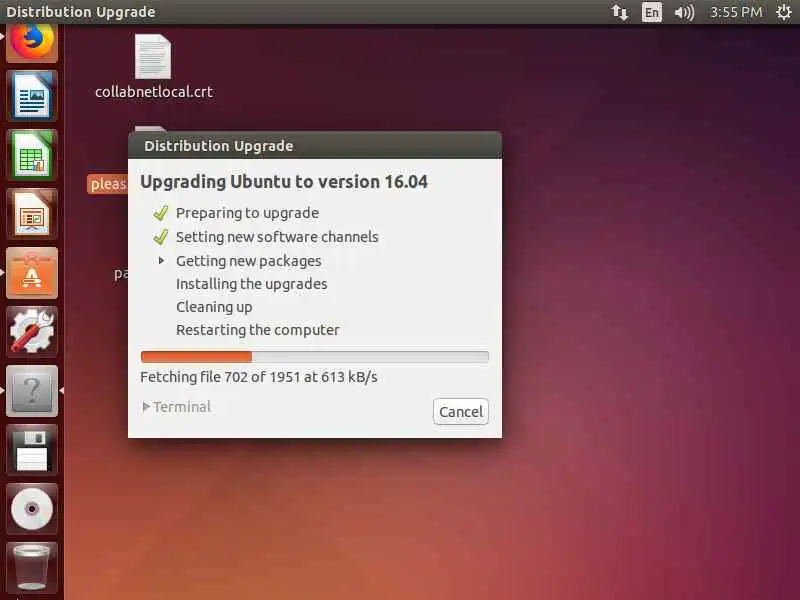This screenshot has width=800, height=600.
Task: Click 'Fetching file 702 of 1951' status text
Action: pyautogui.click(x=259, y=377)
